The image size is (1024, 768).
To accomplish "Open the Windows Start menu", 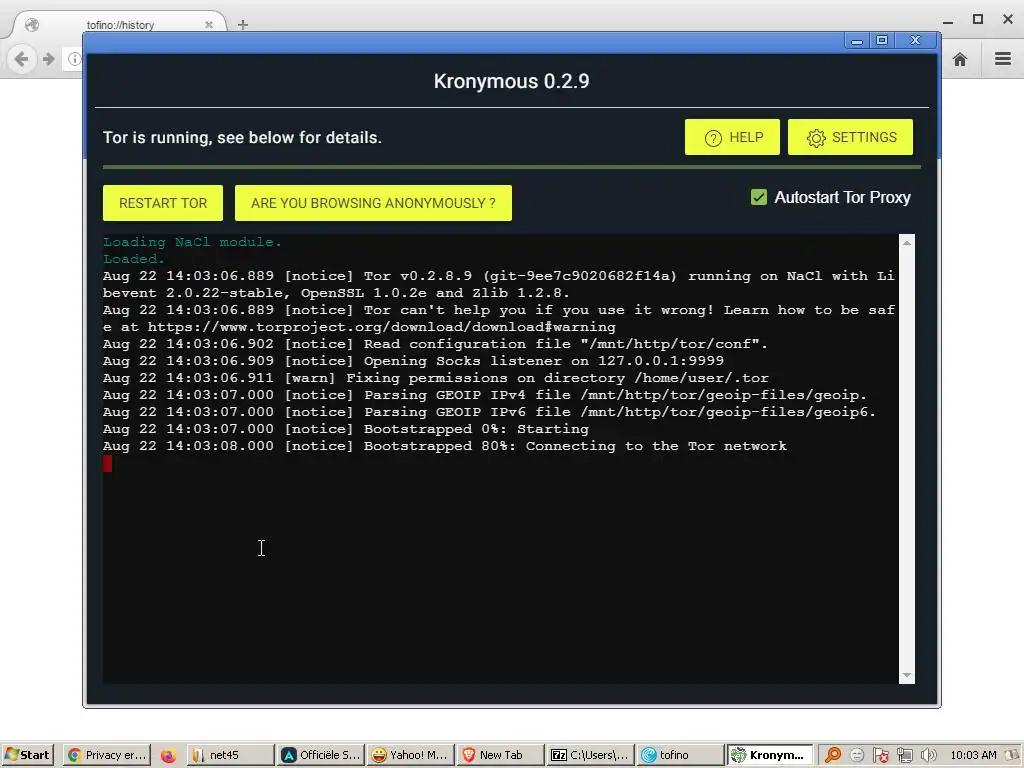I will pyautogui.click(x=27, y=755).
